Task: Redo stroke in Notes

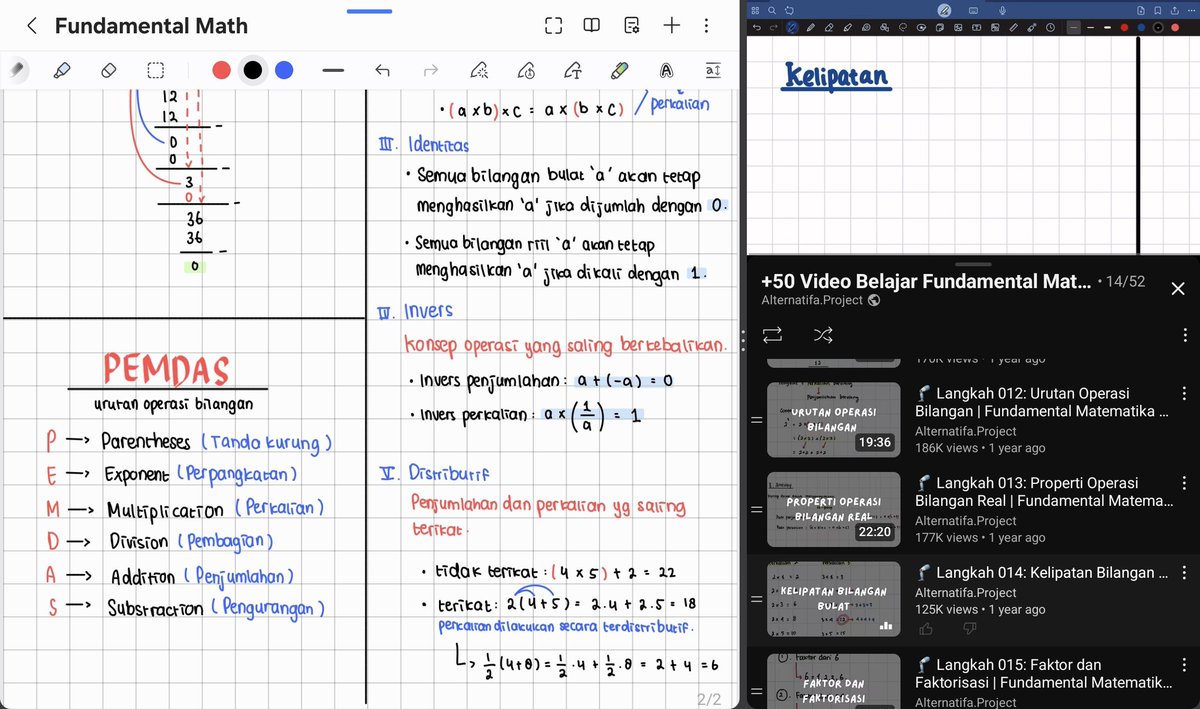Action: (x=431, y=70)
